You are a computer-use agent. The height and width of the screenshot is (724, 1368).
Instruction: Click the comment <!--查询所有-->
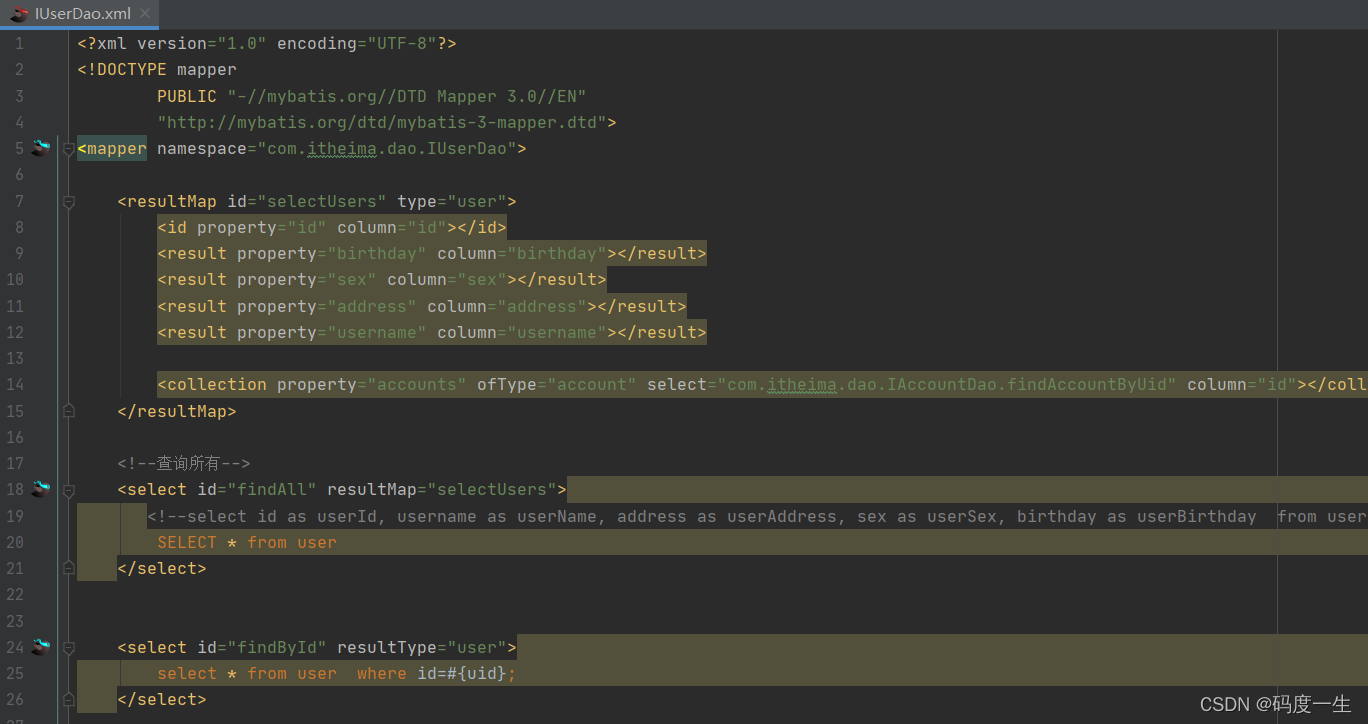tap(183, 463)
